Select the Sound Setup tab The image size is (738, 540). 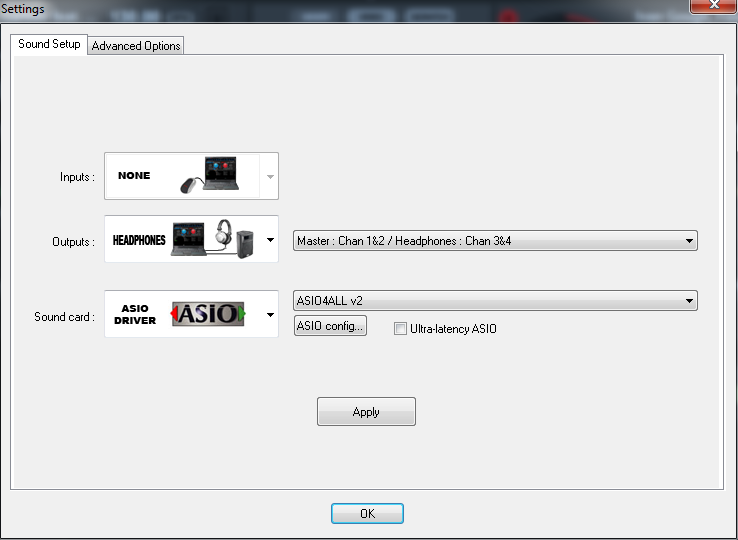pos(49,44)
